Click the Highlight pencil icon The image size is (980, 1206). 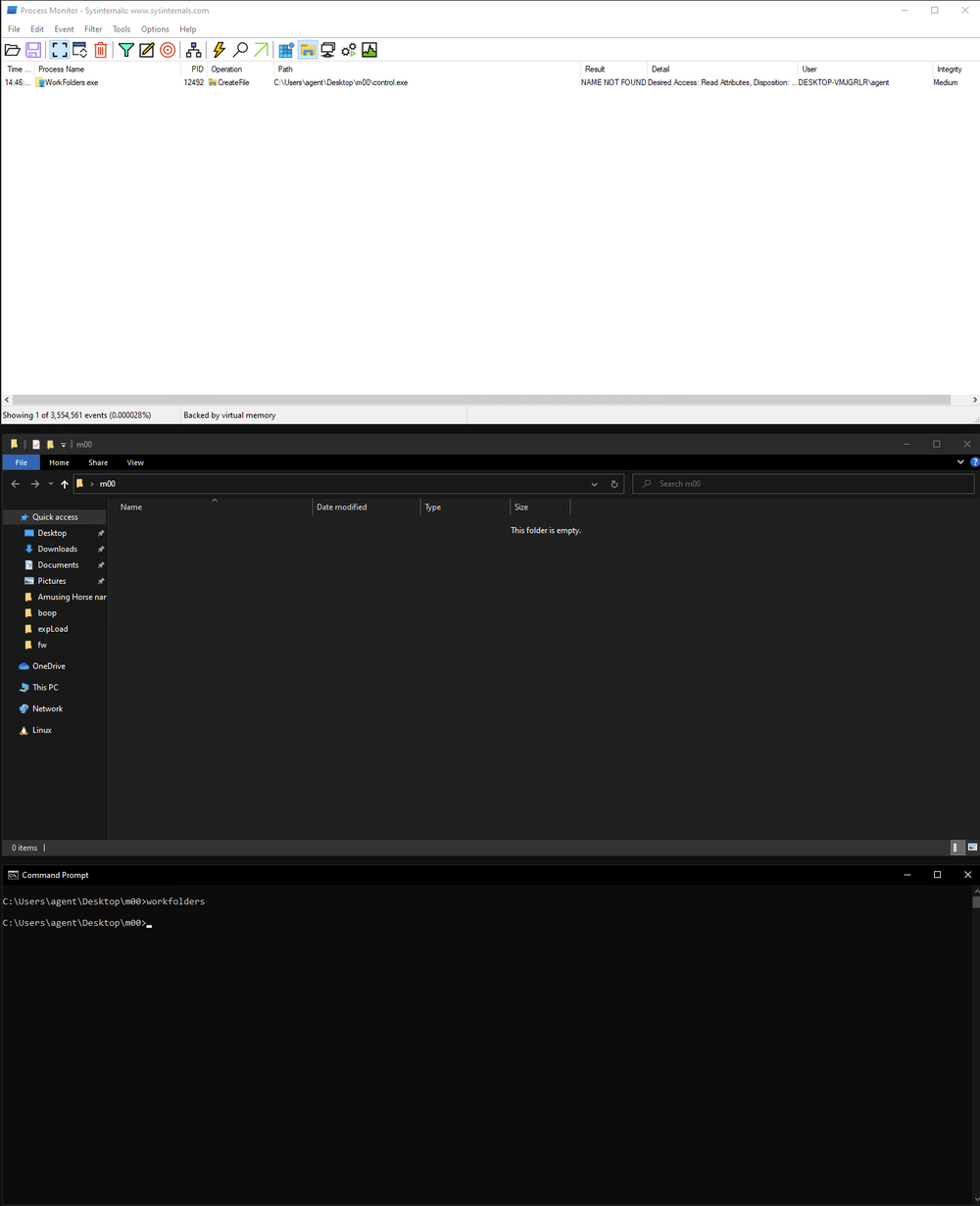(x=147, y=50)
